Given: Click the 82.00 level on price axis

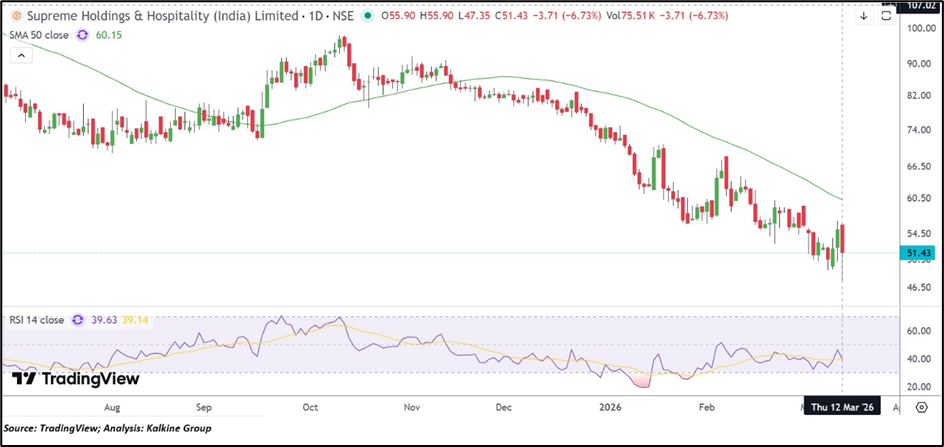Looking at the screenshot, I should point(918,95).
